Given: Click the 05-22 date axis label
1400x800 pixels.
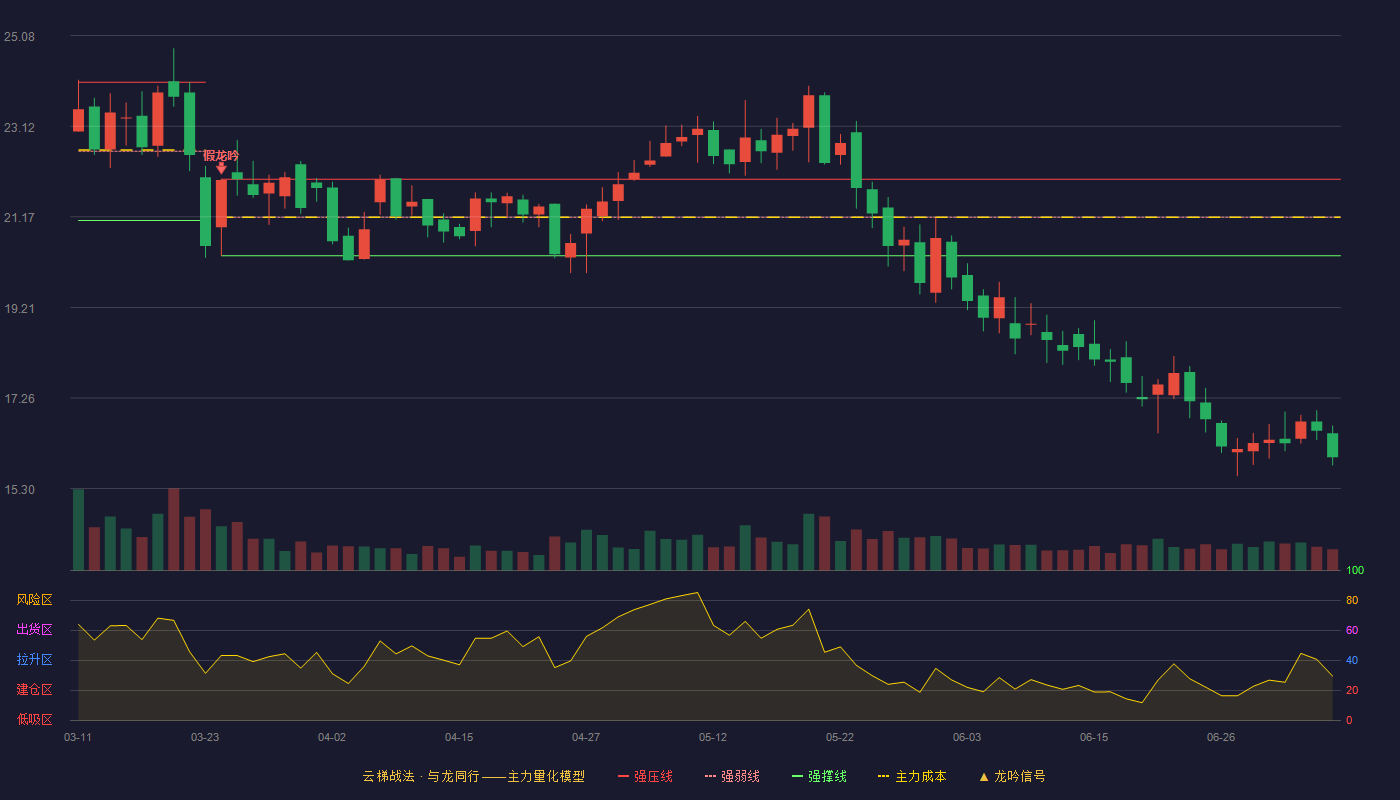Looking at the screenshot, I should pos(840,737).
